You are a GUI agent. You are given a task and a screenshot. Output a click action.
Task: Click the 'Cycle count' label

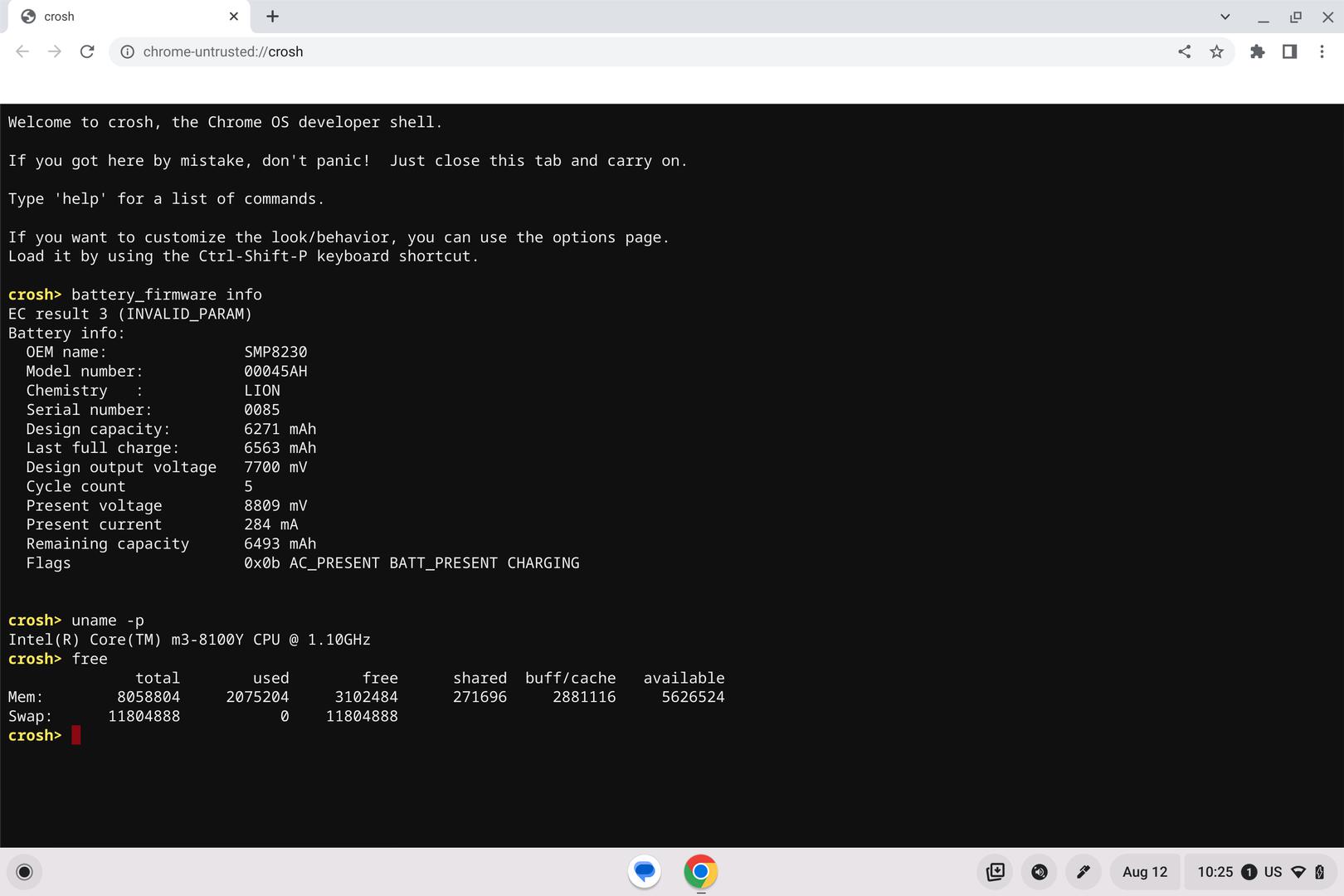(x=75, y=486)
